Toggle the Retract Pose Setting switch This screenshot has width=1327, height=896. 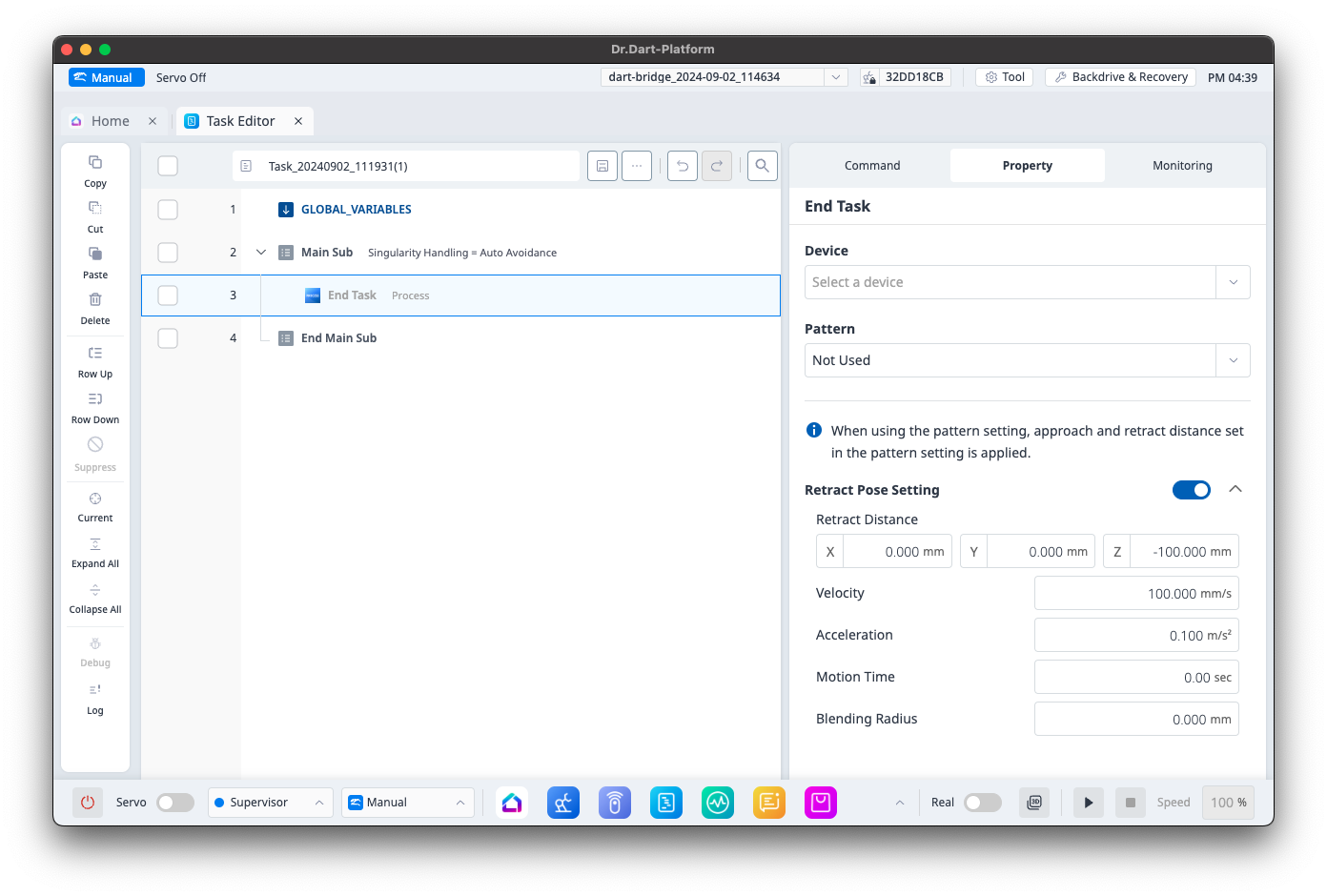click(1191, 490)
